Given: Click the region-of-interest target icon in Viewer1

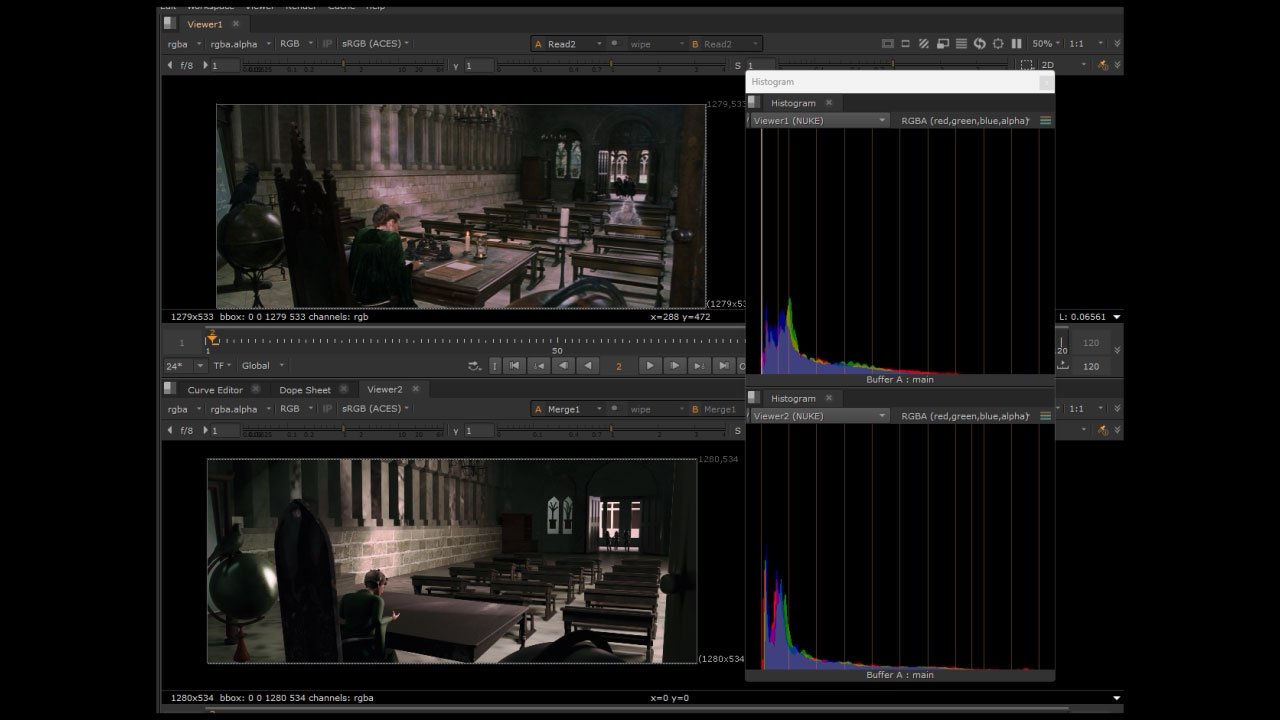Looking at the screenshot, I should click(x=998, y=44).
